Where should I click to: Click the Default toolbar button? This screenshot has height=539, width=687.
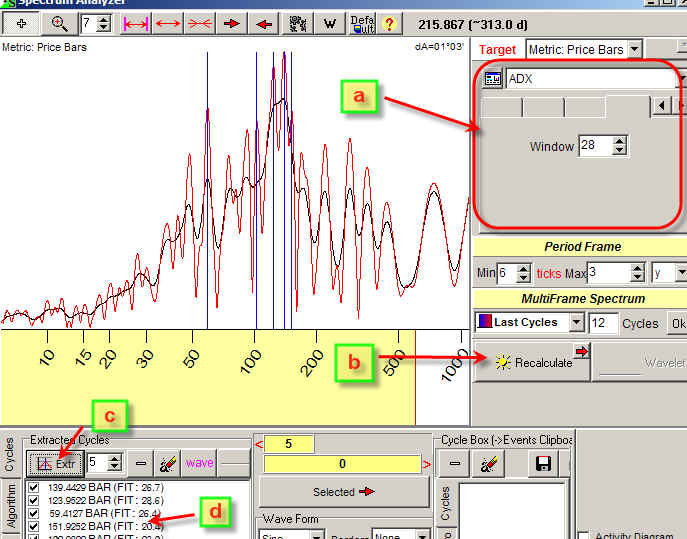click(x=360, y=22)
